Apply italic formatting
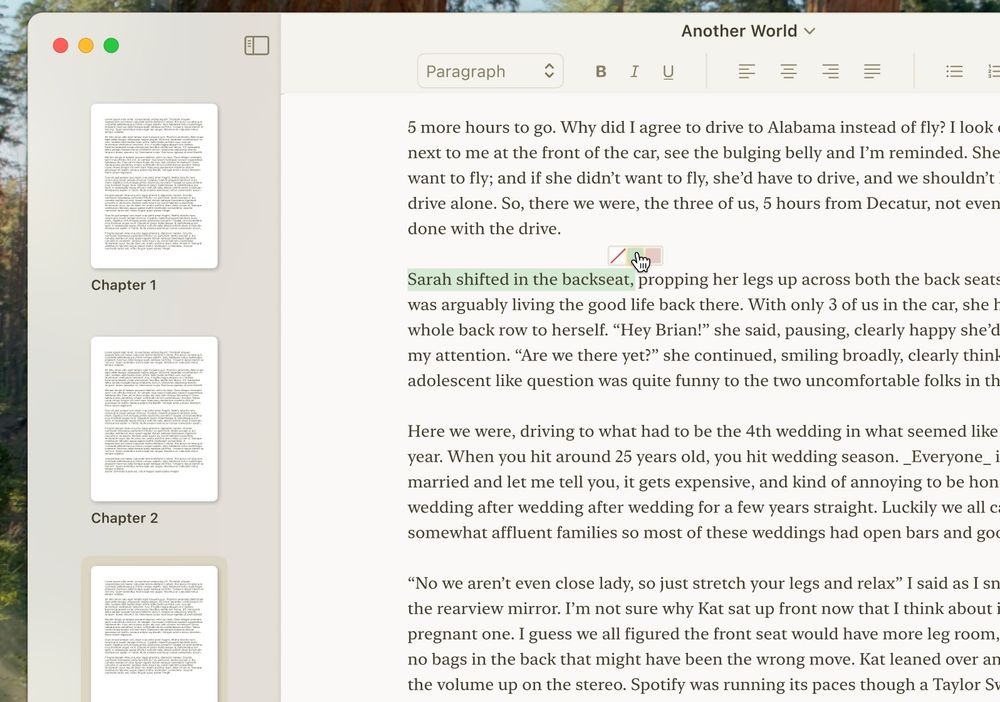The height and width of the screenshot is (702, 1000). point(634,71)
